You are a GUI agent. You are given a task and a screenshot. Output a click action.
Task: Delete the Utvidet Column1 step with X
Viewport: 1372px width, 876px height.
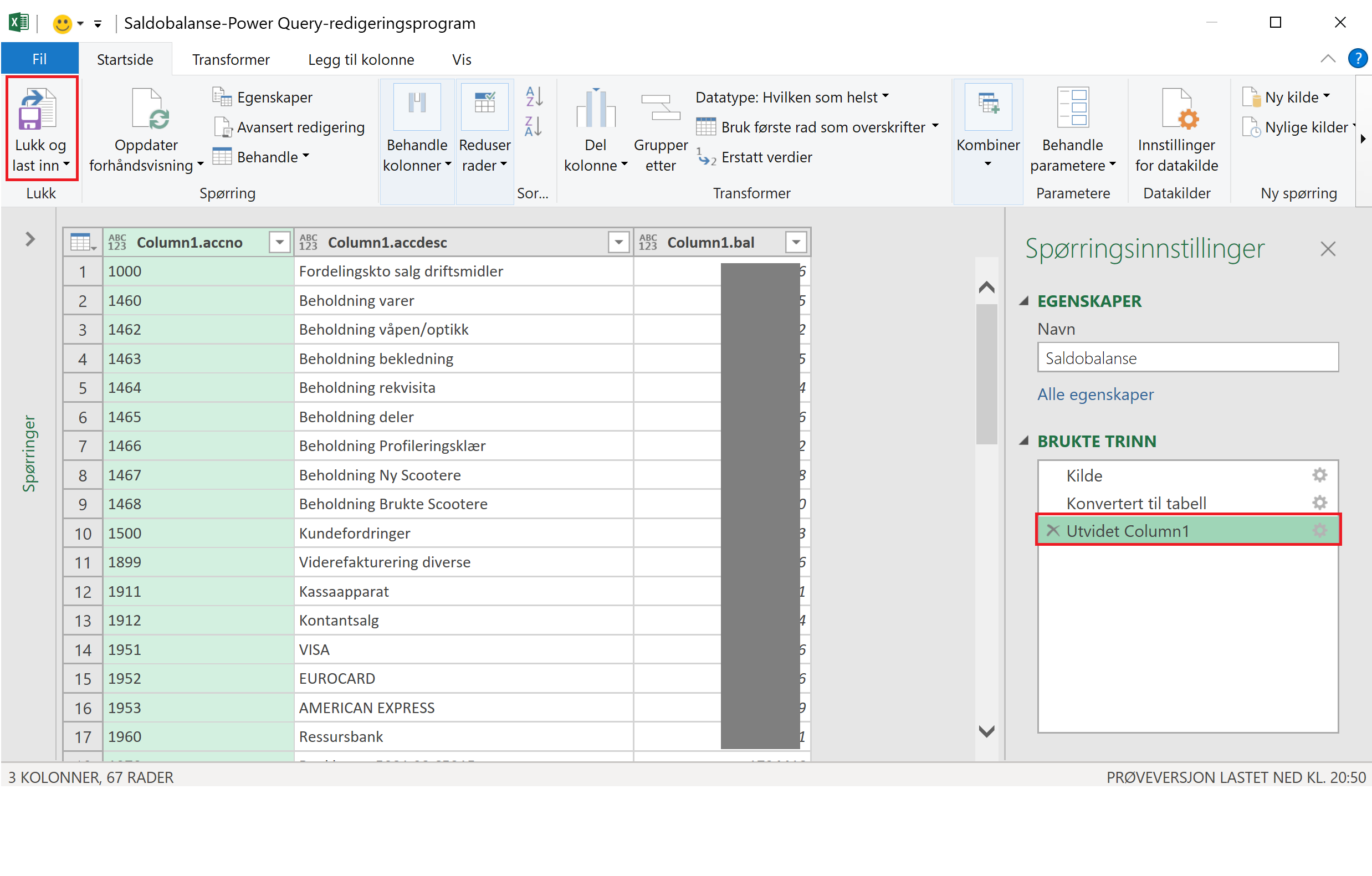[1052, 531]
